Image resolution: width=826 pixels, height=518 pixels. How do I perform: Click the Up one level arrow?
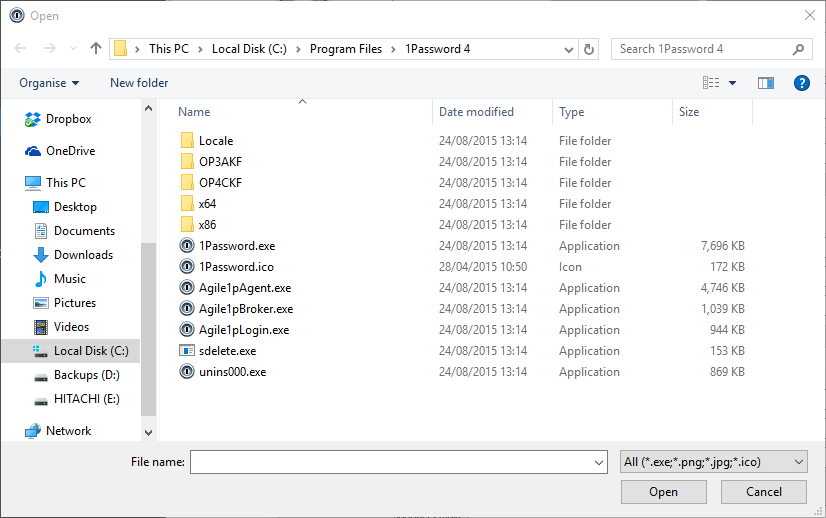[96, 48]
